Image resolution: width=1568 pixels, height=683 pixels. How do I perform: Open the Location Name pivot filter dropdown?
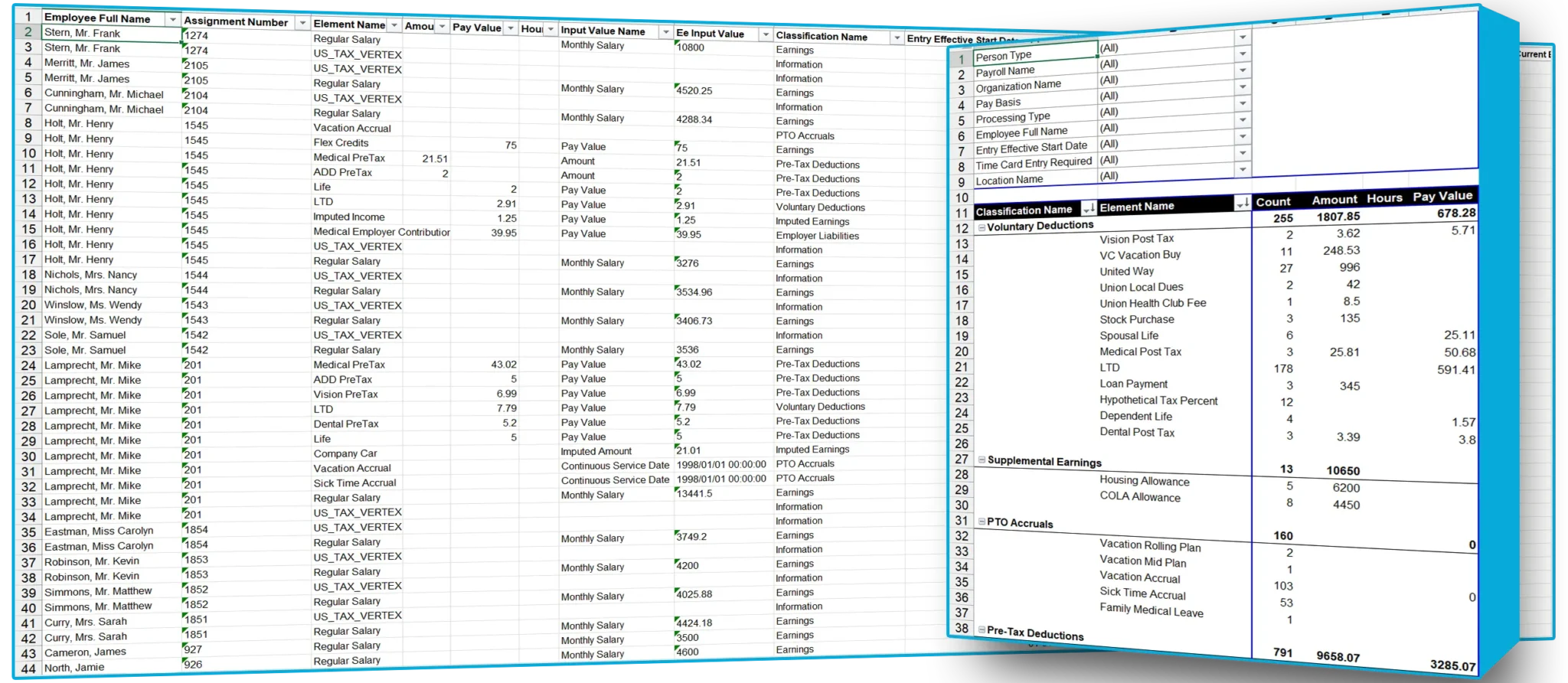click(1243, 169)
